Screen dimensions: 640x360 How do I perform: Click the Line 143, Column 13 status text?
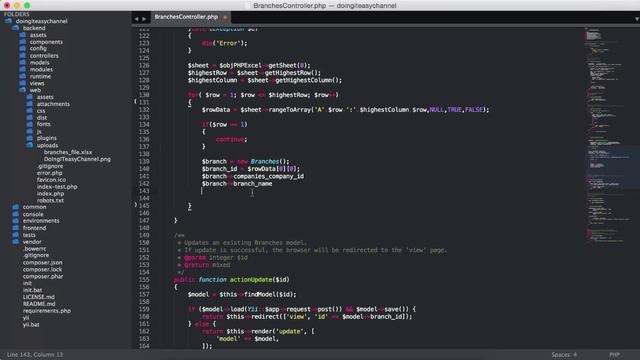[35, 355]
